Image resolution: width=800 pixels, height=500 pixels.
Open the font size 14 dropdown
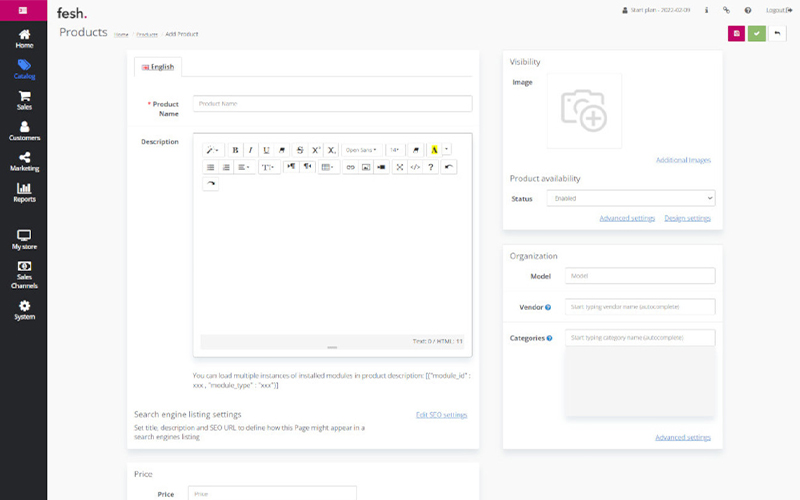(394, 150)
